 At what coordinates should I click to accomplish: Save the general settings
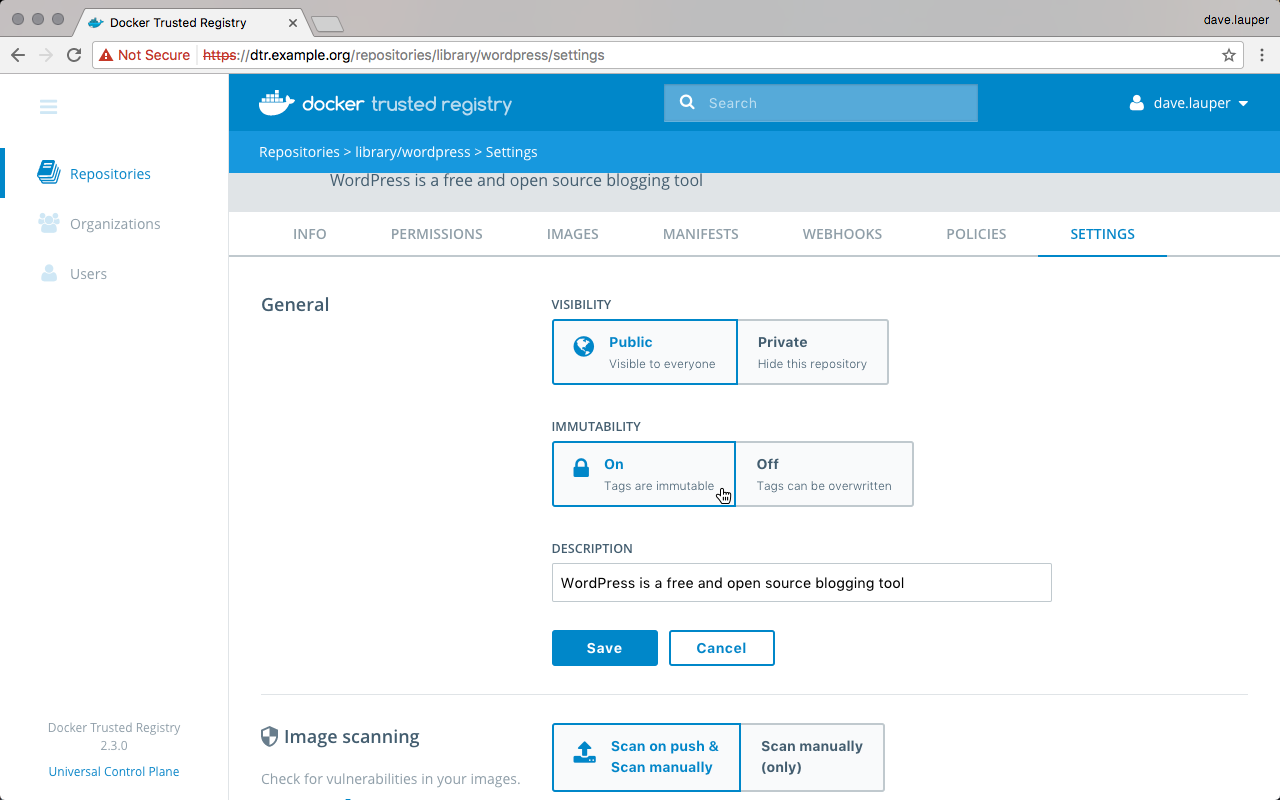pos(604,648)
